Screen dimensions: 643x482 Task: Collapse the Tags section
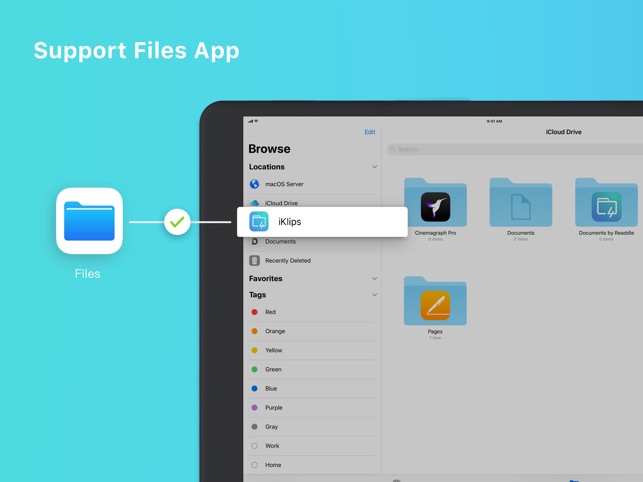click(374, 295)
